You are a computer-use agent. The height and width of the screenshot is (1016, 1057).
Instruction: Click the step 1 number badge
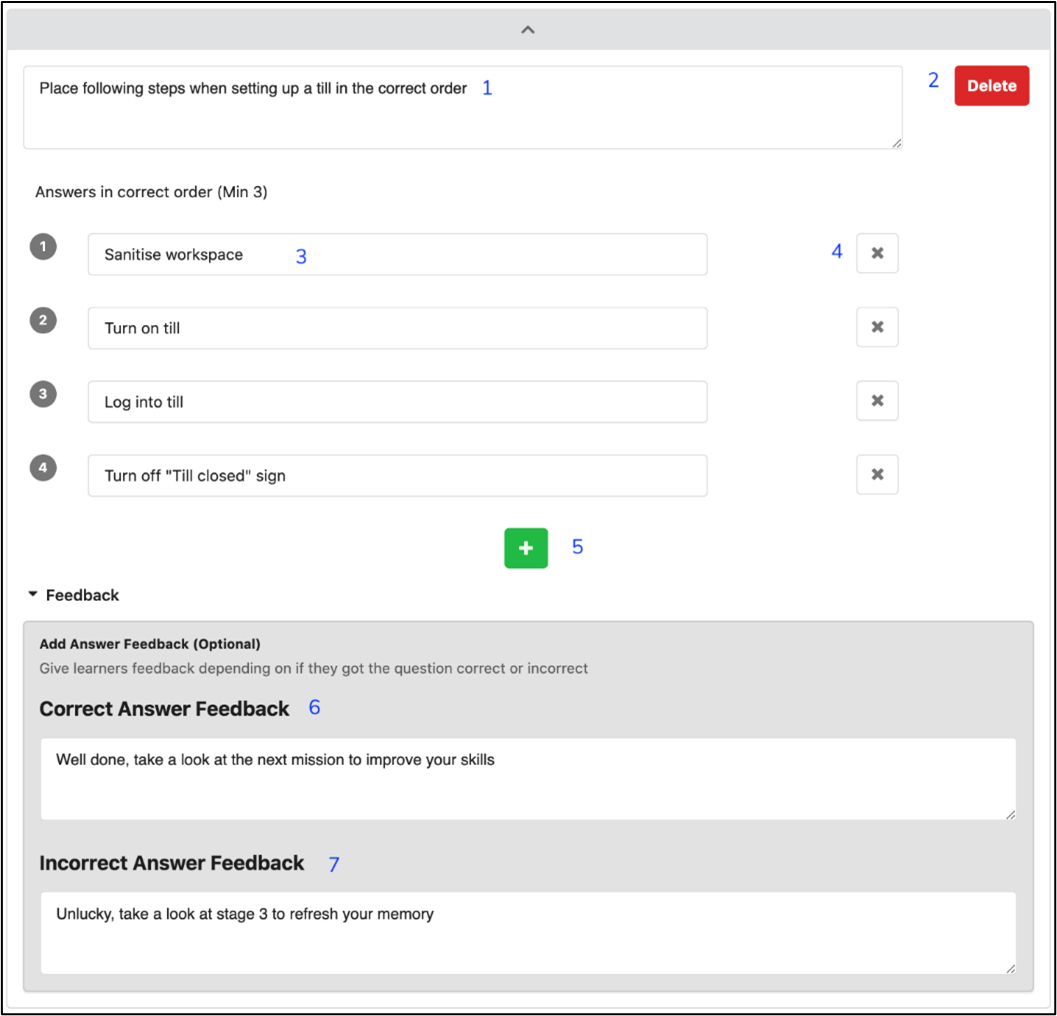click(43, 246)
